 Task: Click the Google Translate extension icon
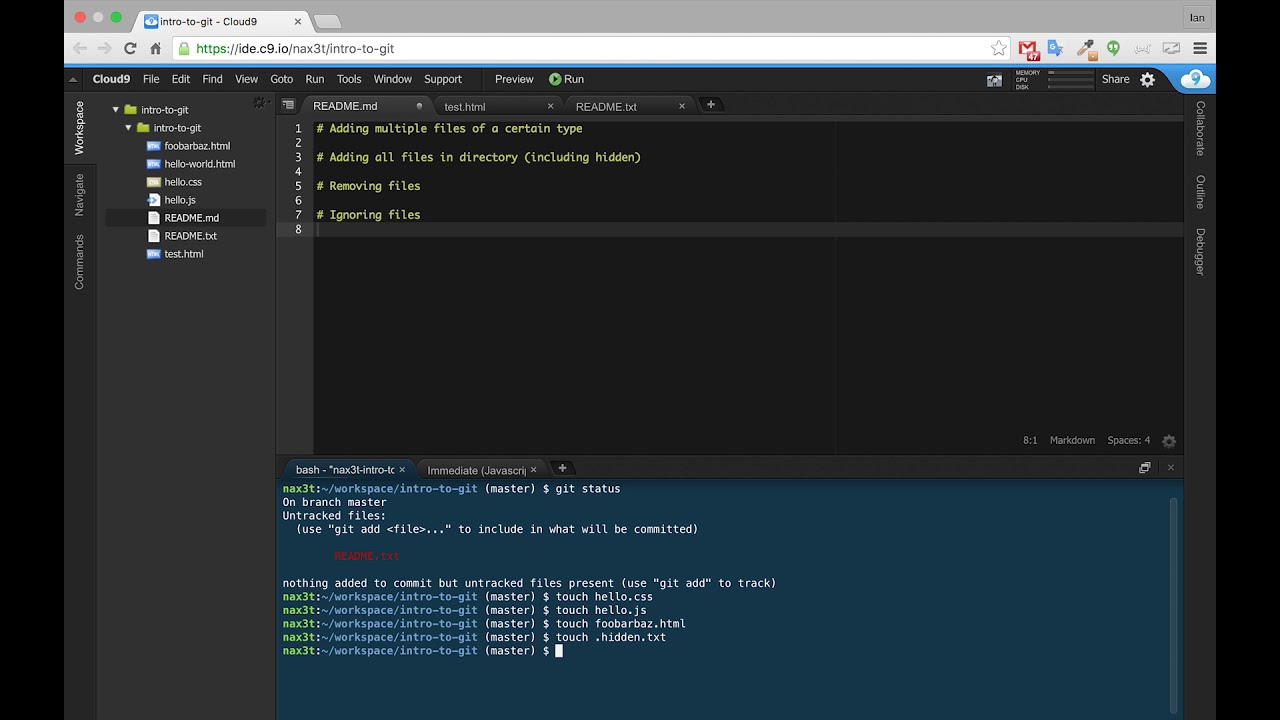tap(1055, 48)
